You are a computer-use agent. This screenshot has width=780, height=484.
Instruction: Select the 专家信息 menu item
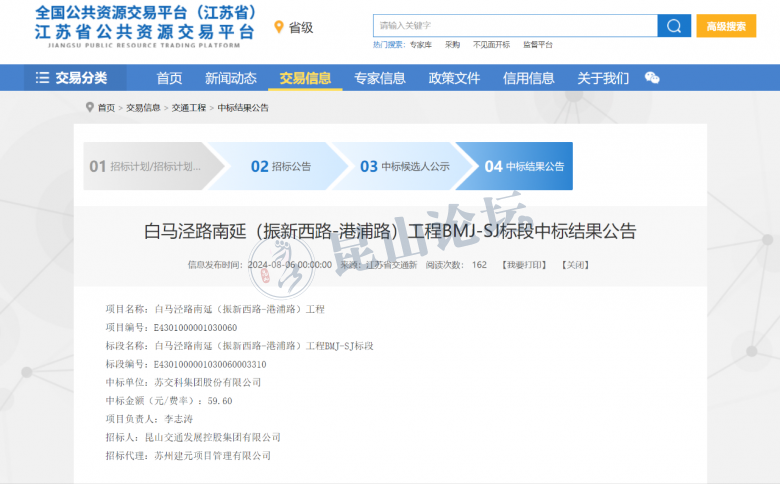pos(380,78)
